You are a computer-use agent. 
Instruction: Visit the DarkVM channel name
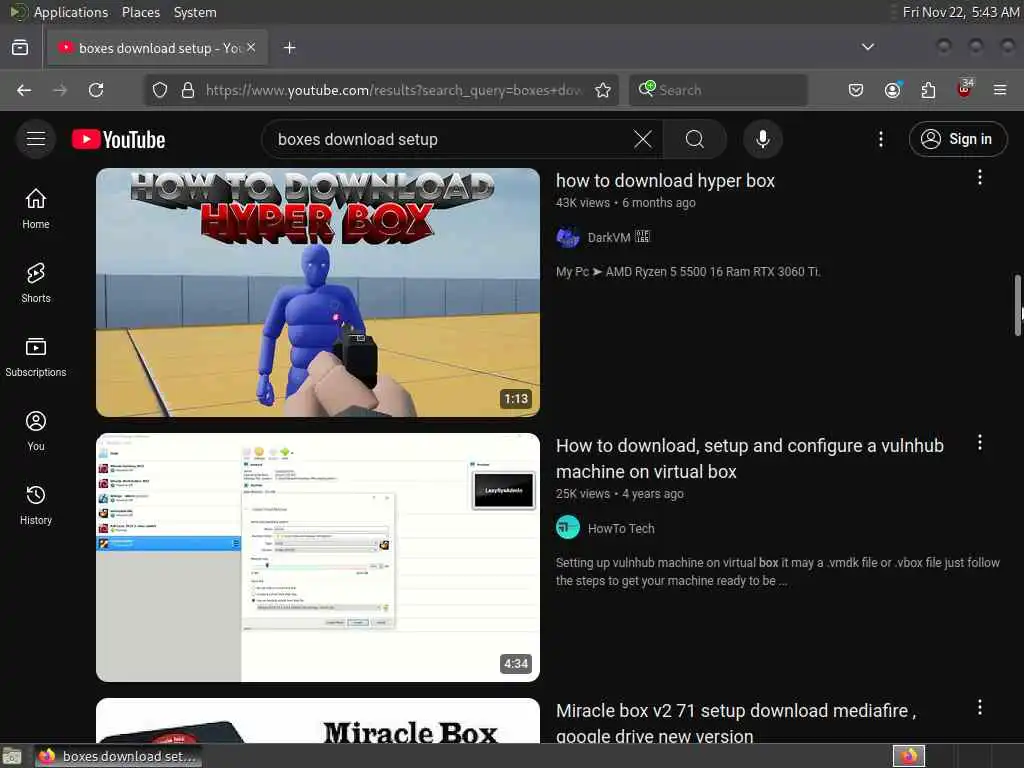(x=609, y=238)
